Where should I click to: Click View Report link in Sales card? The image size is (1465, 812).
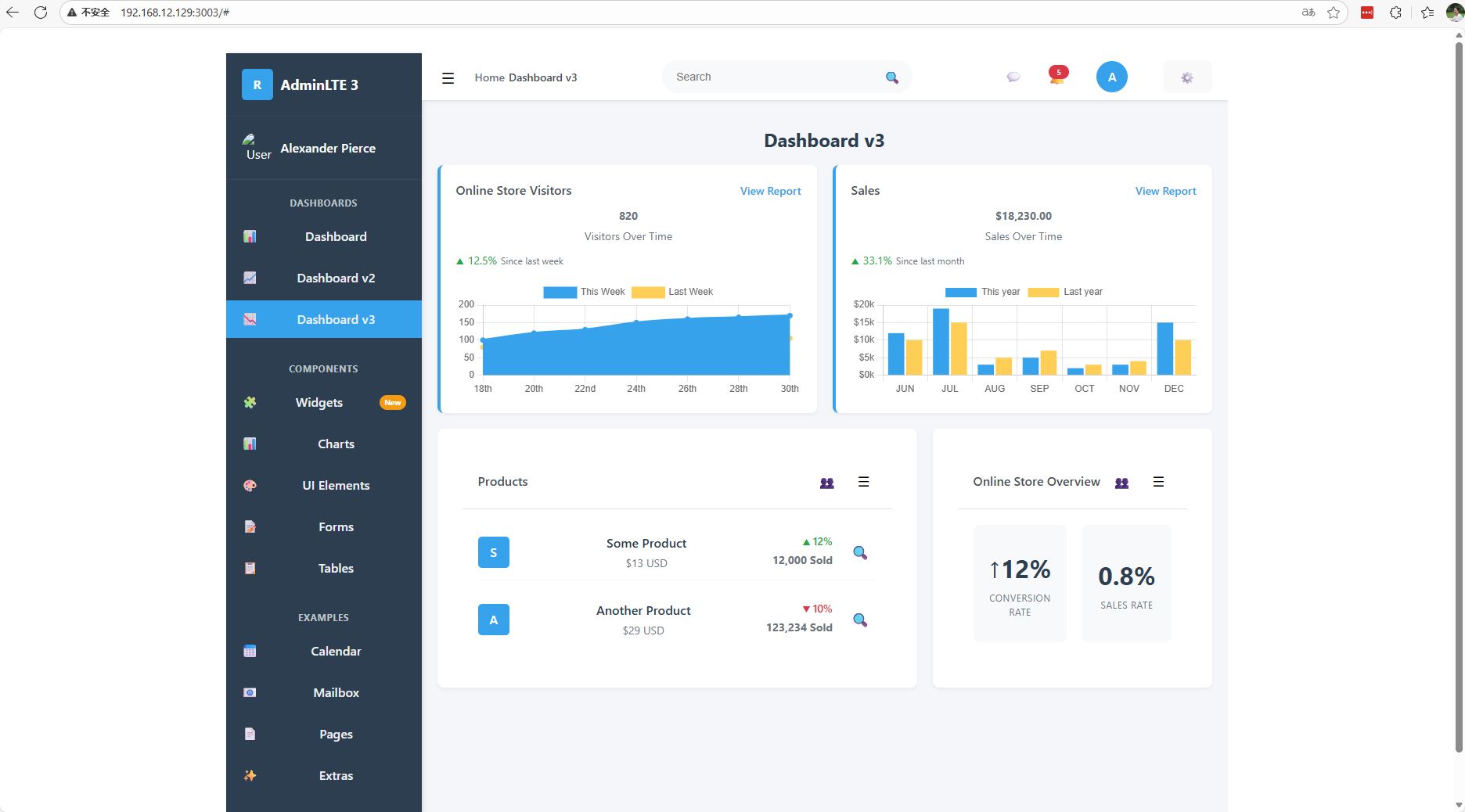tap(1165, 191)
